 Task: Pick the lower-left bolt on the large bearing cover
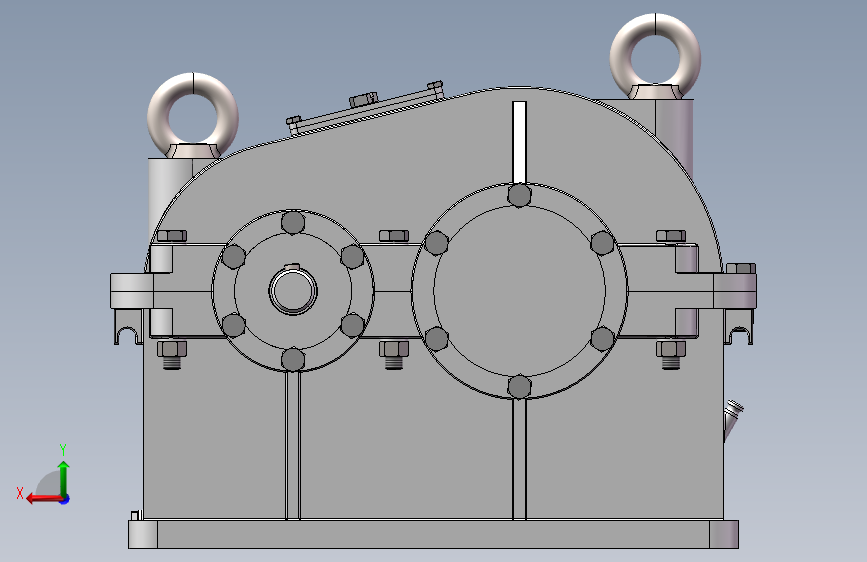[x=436, y=339]
